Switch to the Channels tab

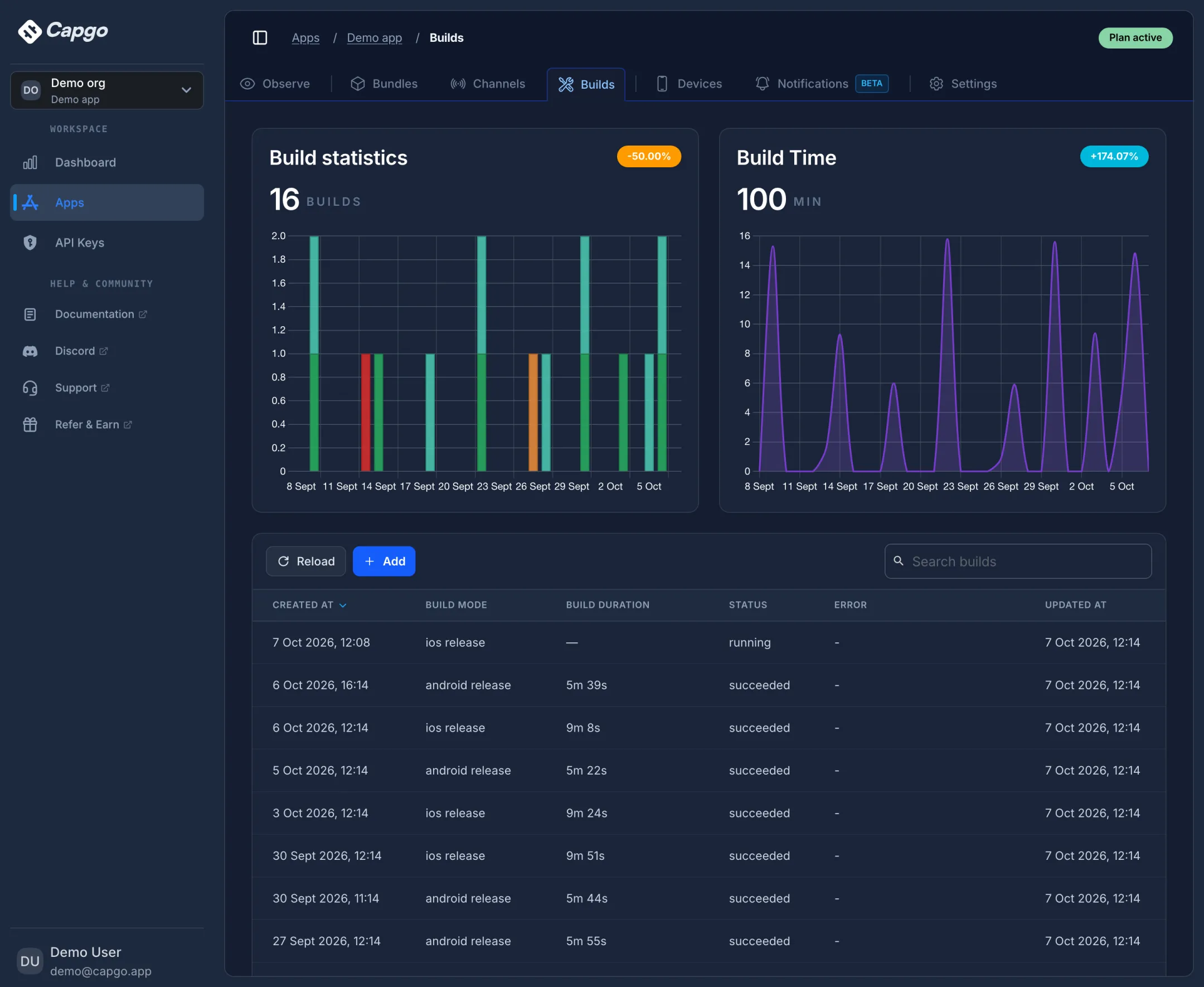point(488,84)
